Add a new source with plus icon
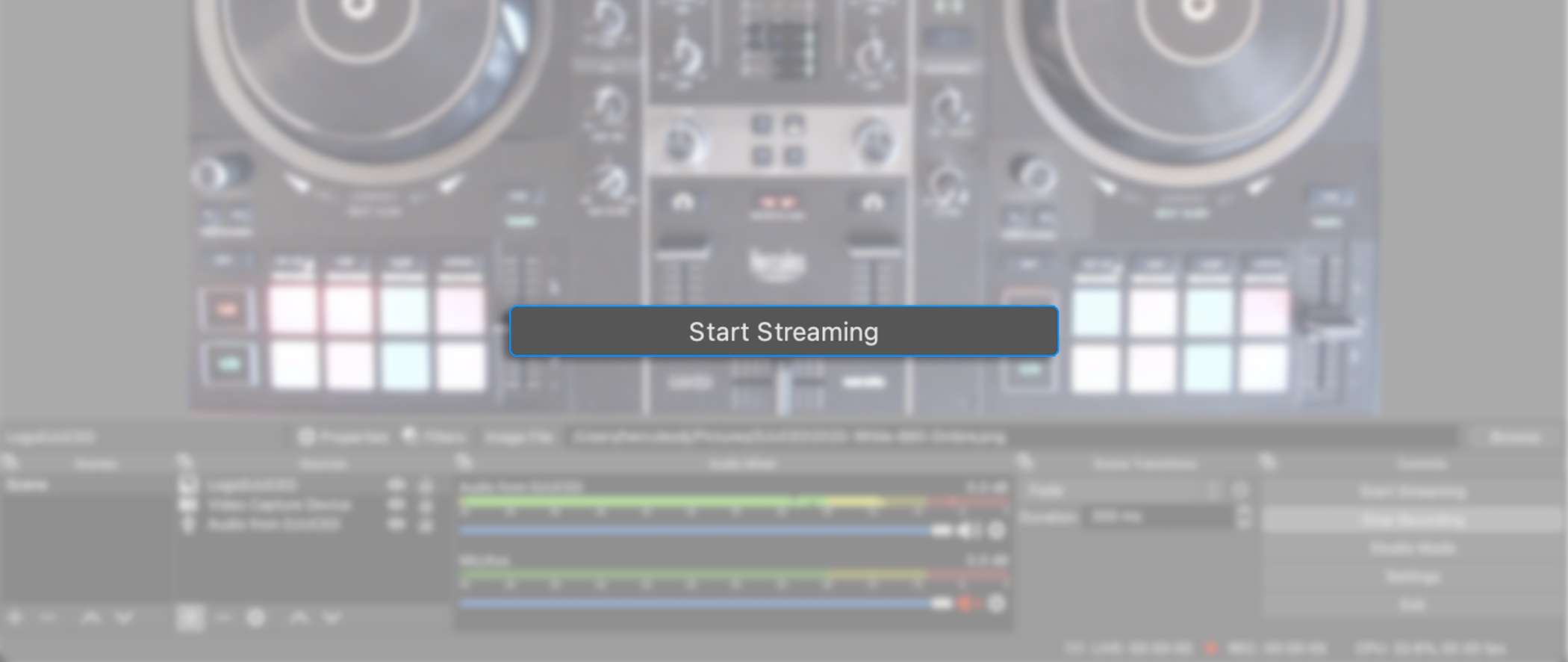This screenshot has height=662, width=1568. [190, 618]
